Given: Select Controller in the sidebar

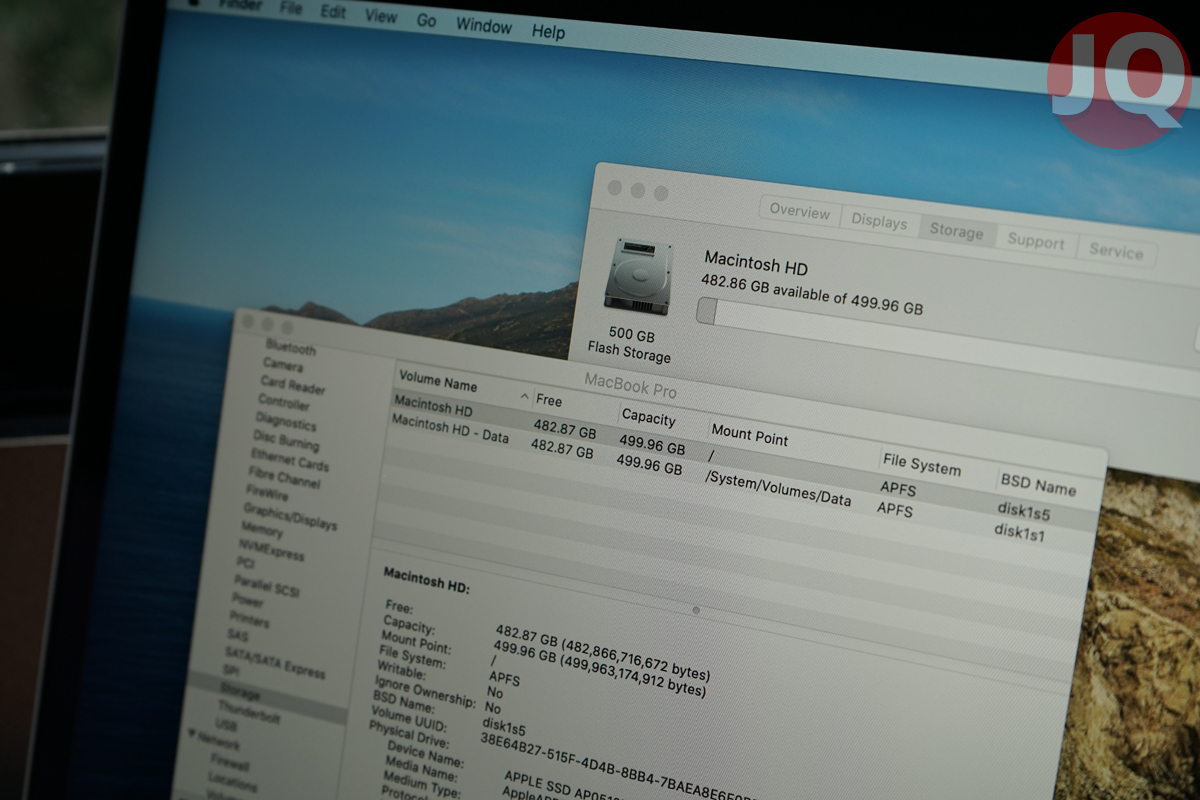Looking at the screenshot, I should click(284, 403).
